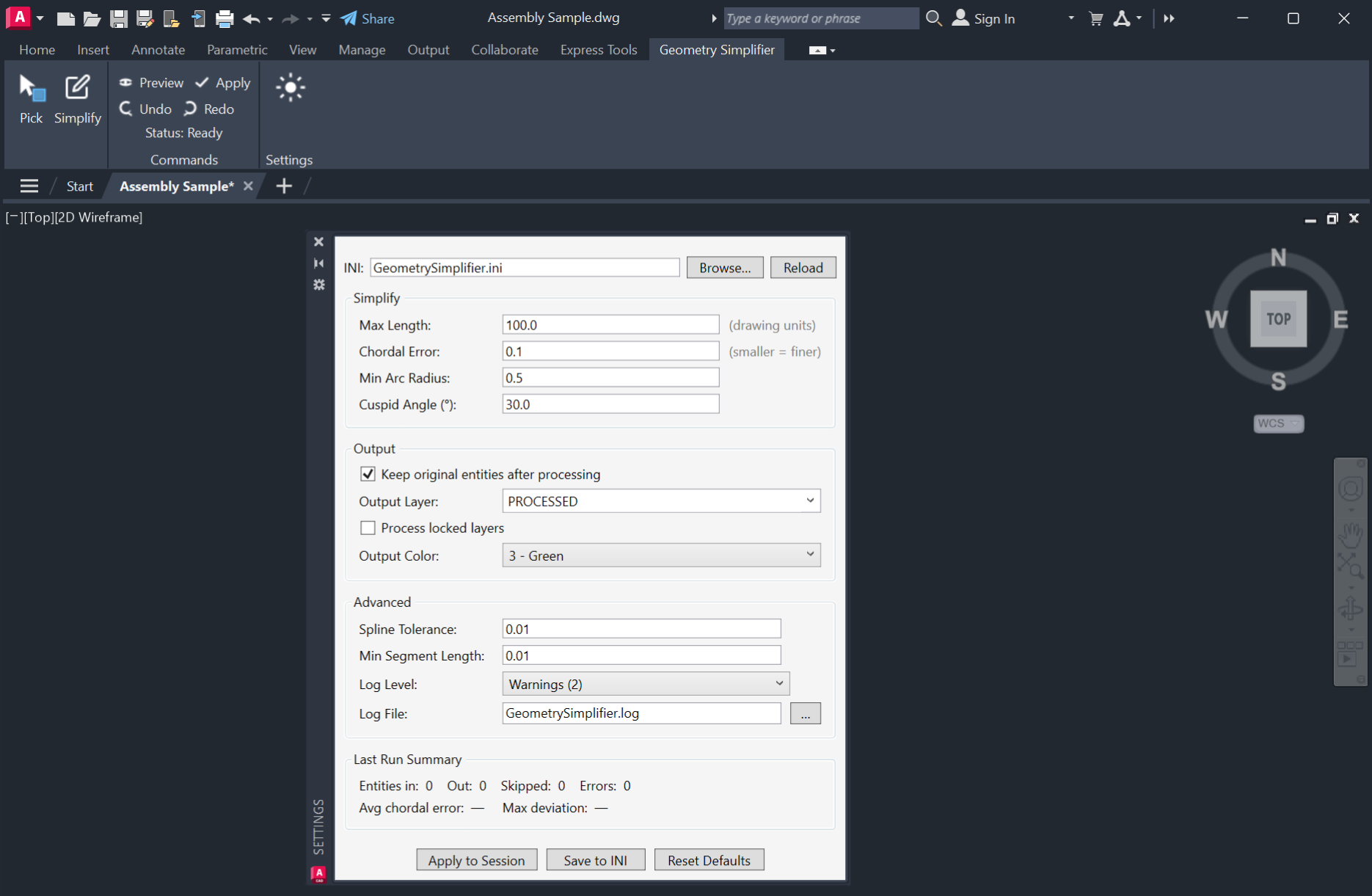Click the Log File browse ellipsis button
Image resolution: width=1372 pixels, height=896 pixels.
pyautogui.click(x=806, y=713)
